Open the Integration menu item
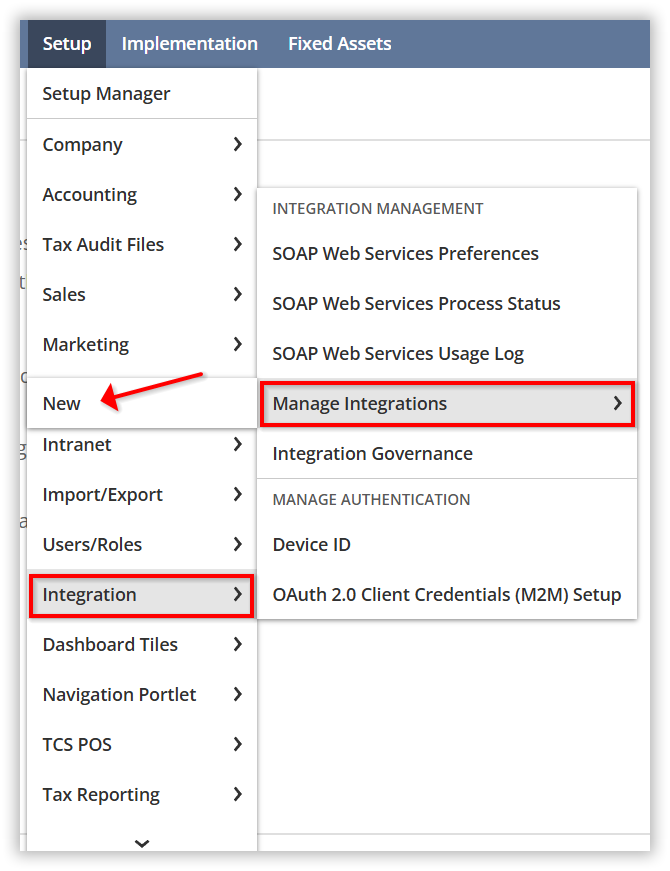 tap(142, 595)
